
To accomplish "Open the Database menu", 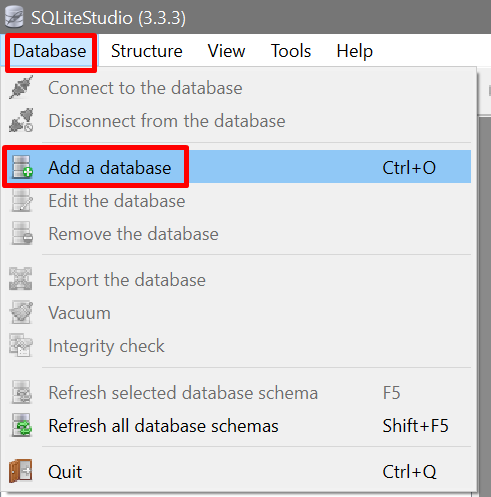I will (x=50, y=51).
